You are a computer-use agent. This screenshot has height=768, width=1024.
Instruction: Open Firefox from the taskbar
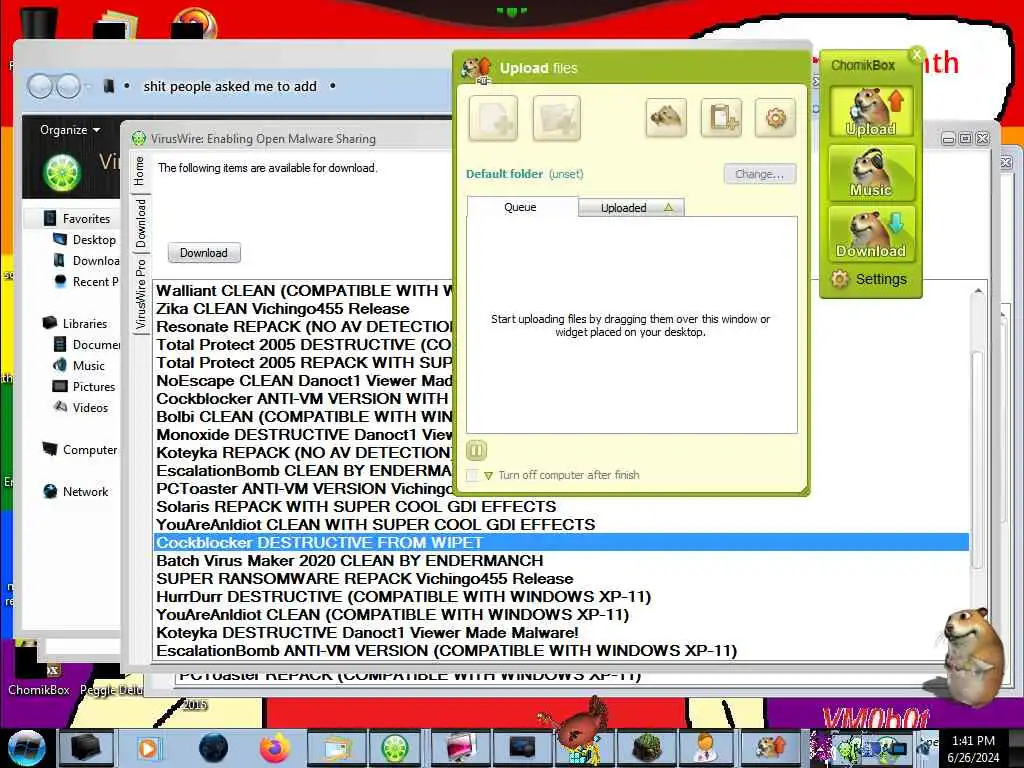[274, 748]
